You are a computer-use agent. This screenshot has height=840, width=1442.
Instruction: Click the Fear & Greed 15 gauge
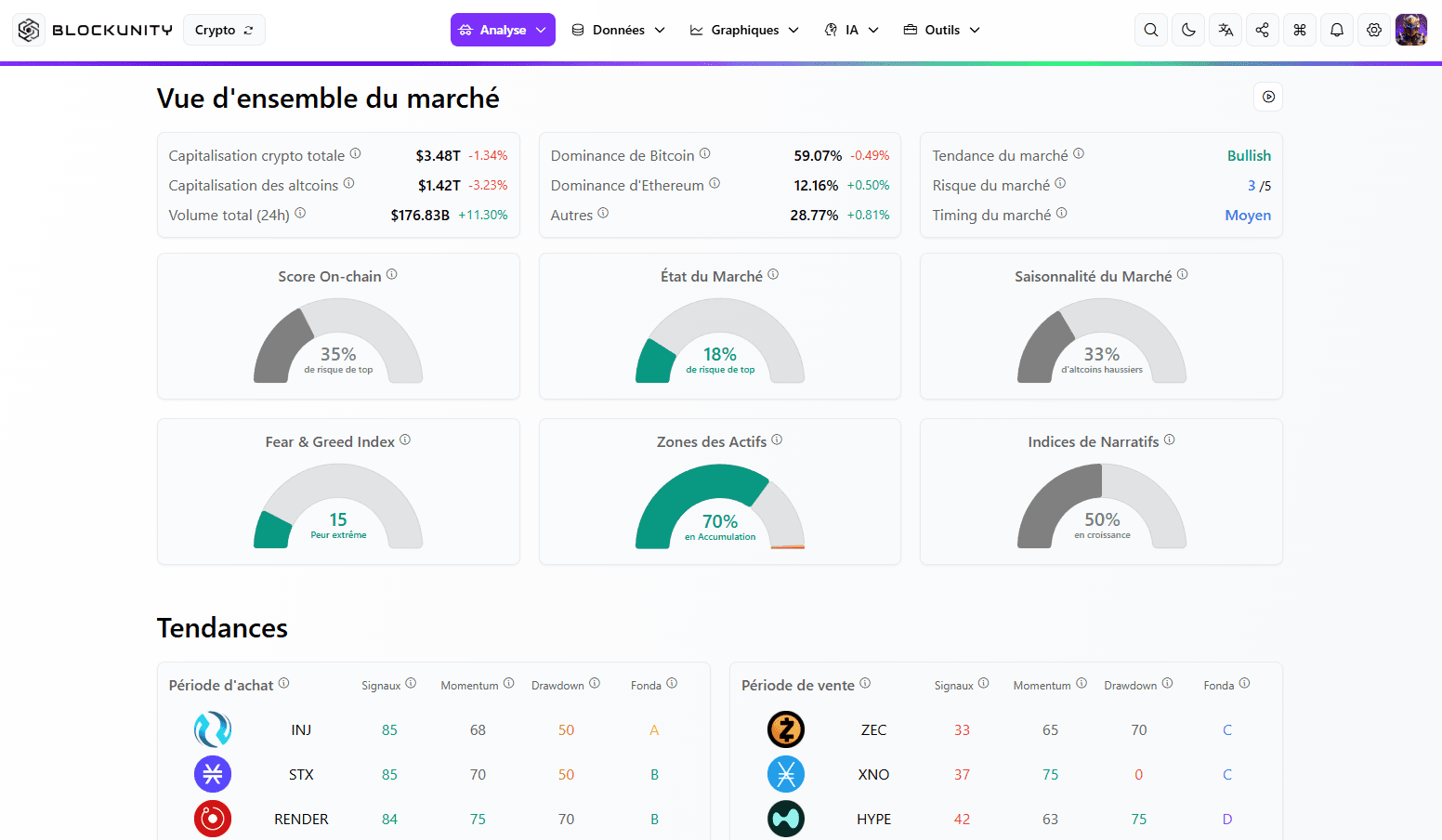[x=338, y=506]
